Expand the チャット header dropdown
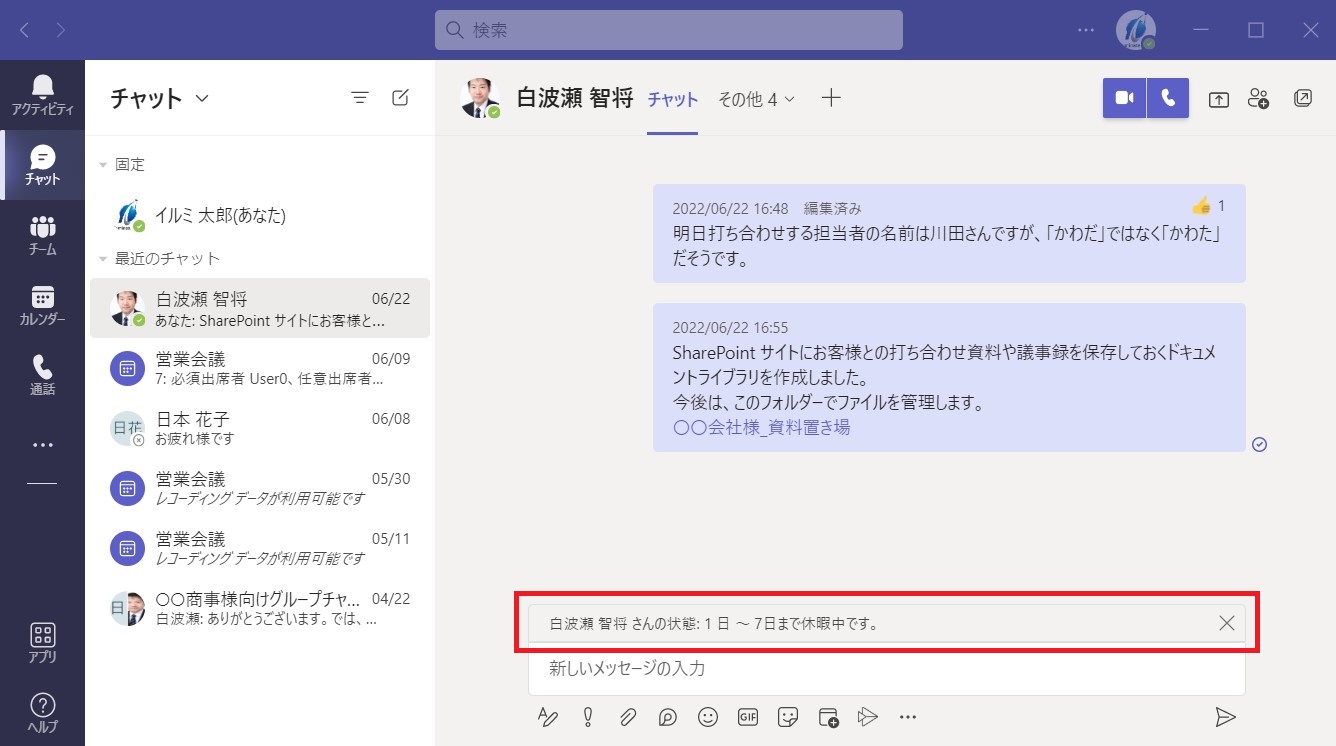Viewport: 1336px width, 746px height. [202, 98]
